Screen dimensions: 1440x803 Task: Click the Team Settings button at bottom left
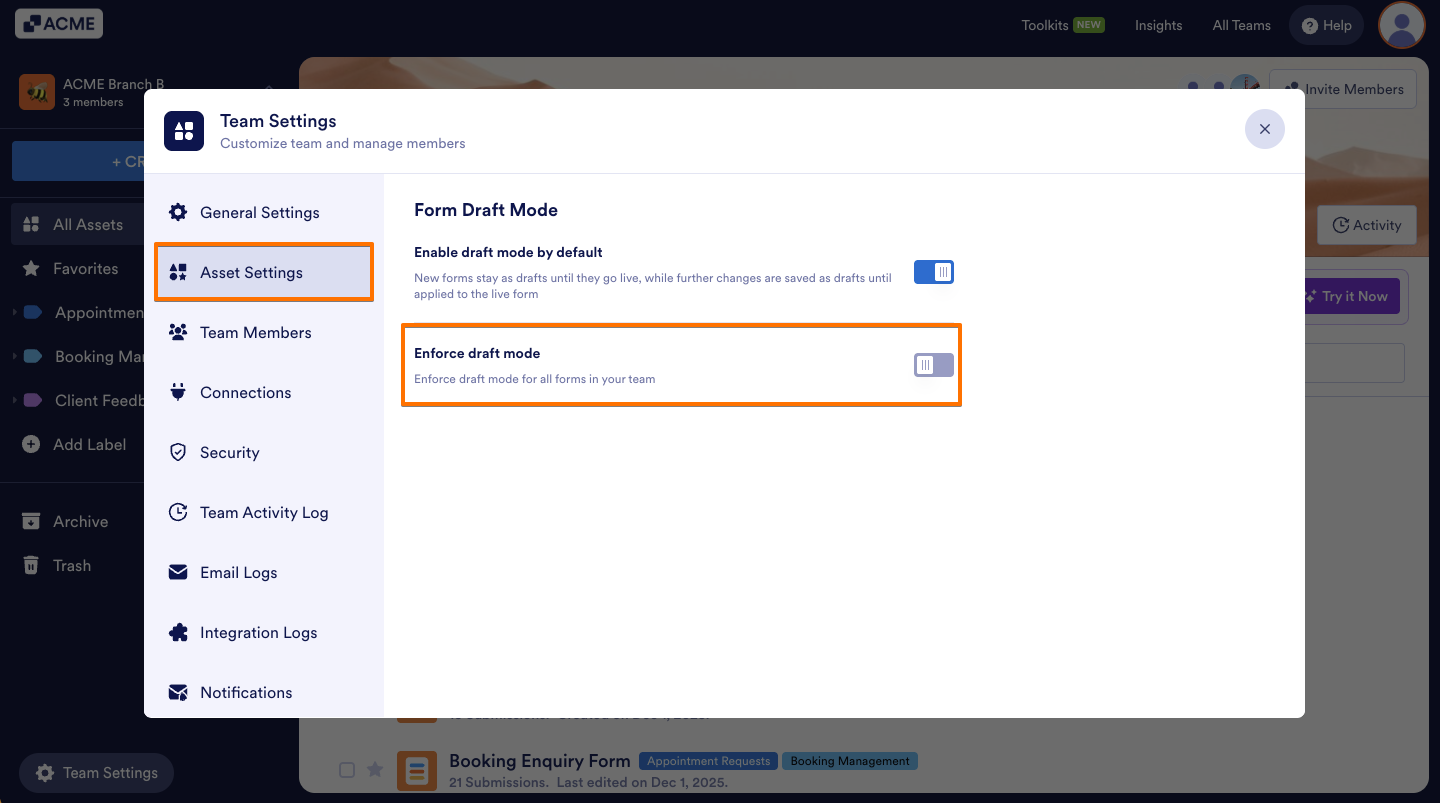click(96, 773)
